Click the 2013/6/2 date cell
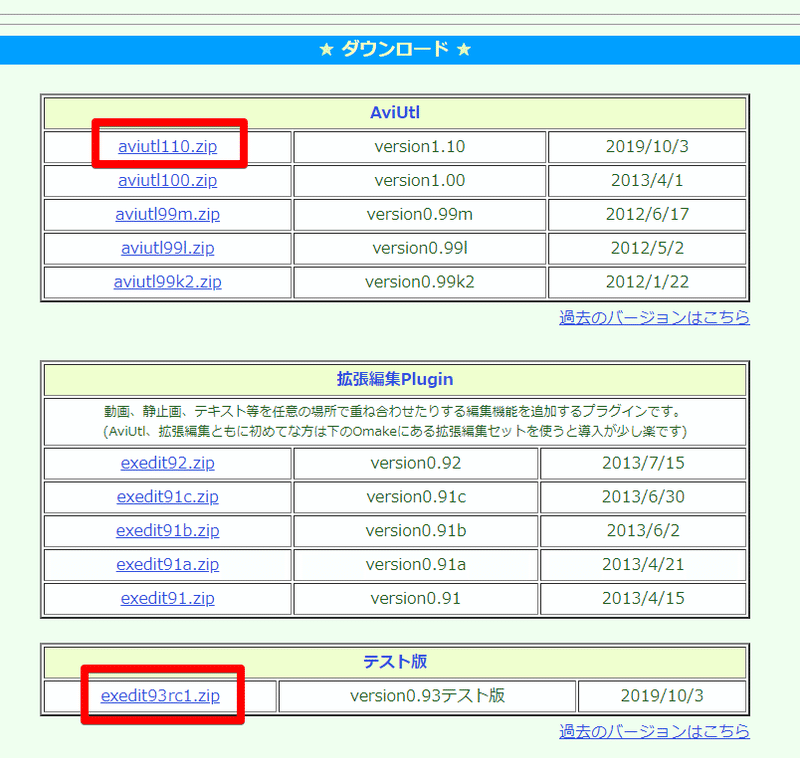This screenshot has width=800, height=758. click(643, 531)
